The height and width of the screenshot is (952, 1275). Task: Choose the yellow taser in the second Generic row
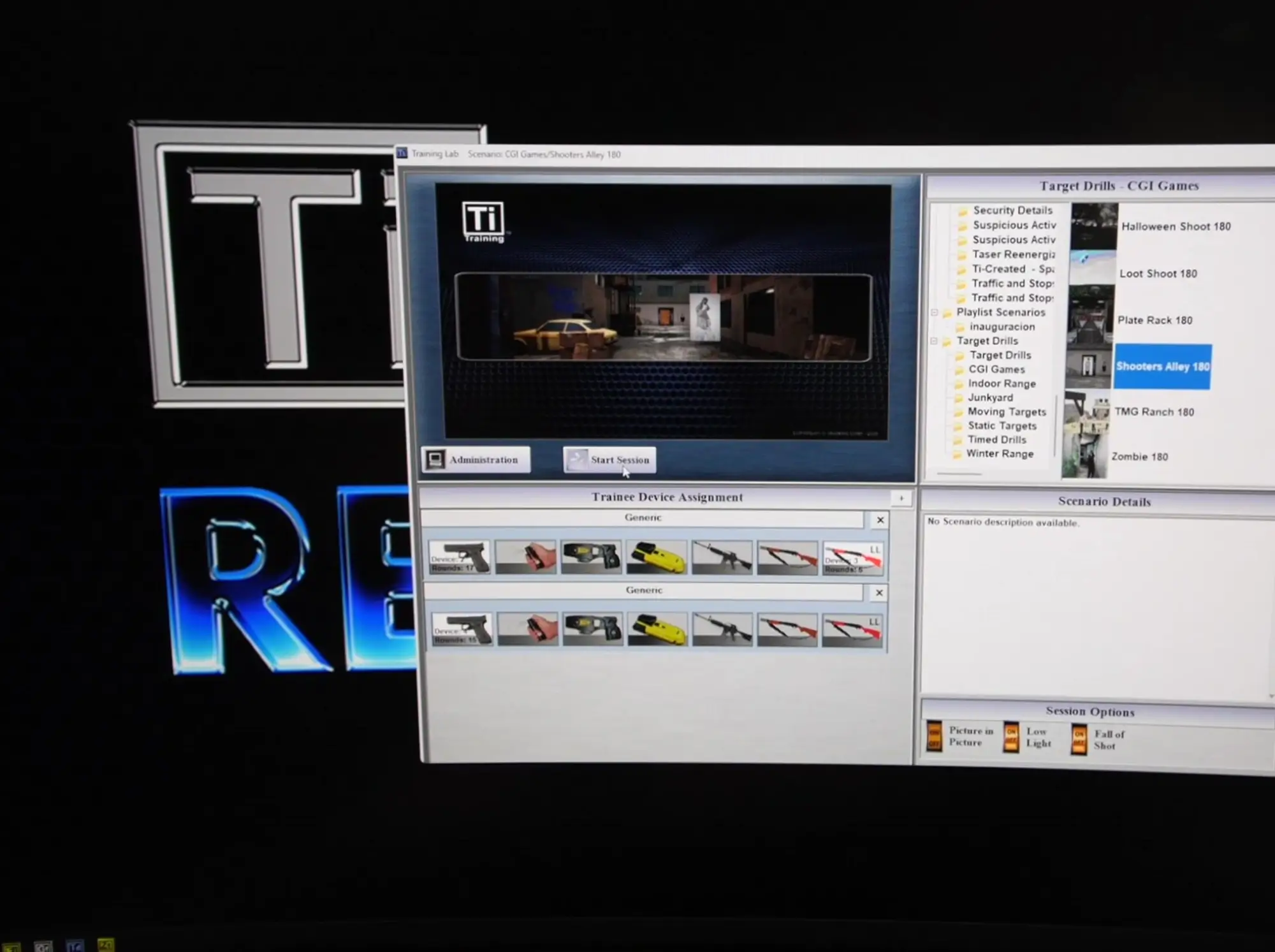[x=657, y=629]
